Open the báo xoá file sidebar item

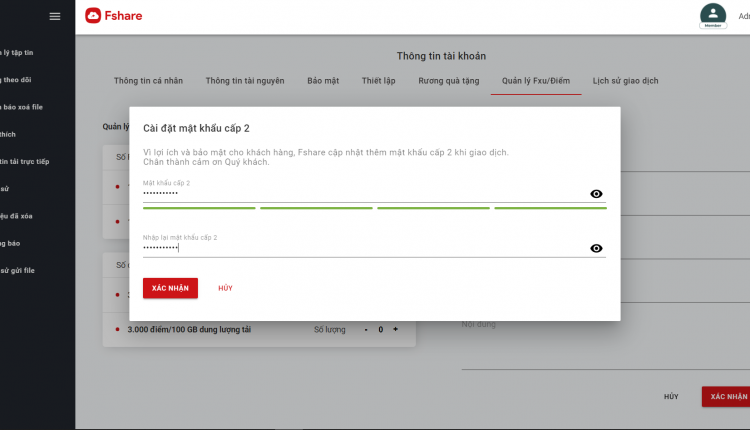22,107
